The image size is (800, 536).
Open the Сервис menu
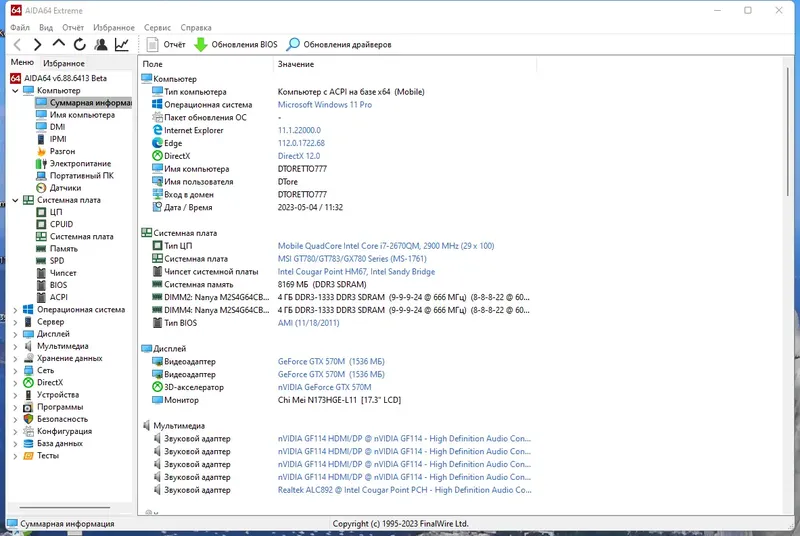pos(157,28)
